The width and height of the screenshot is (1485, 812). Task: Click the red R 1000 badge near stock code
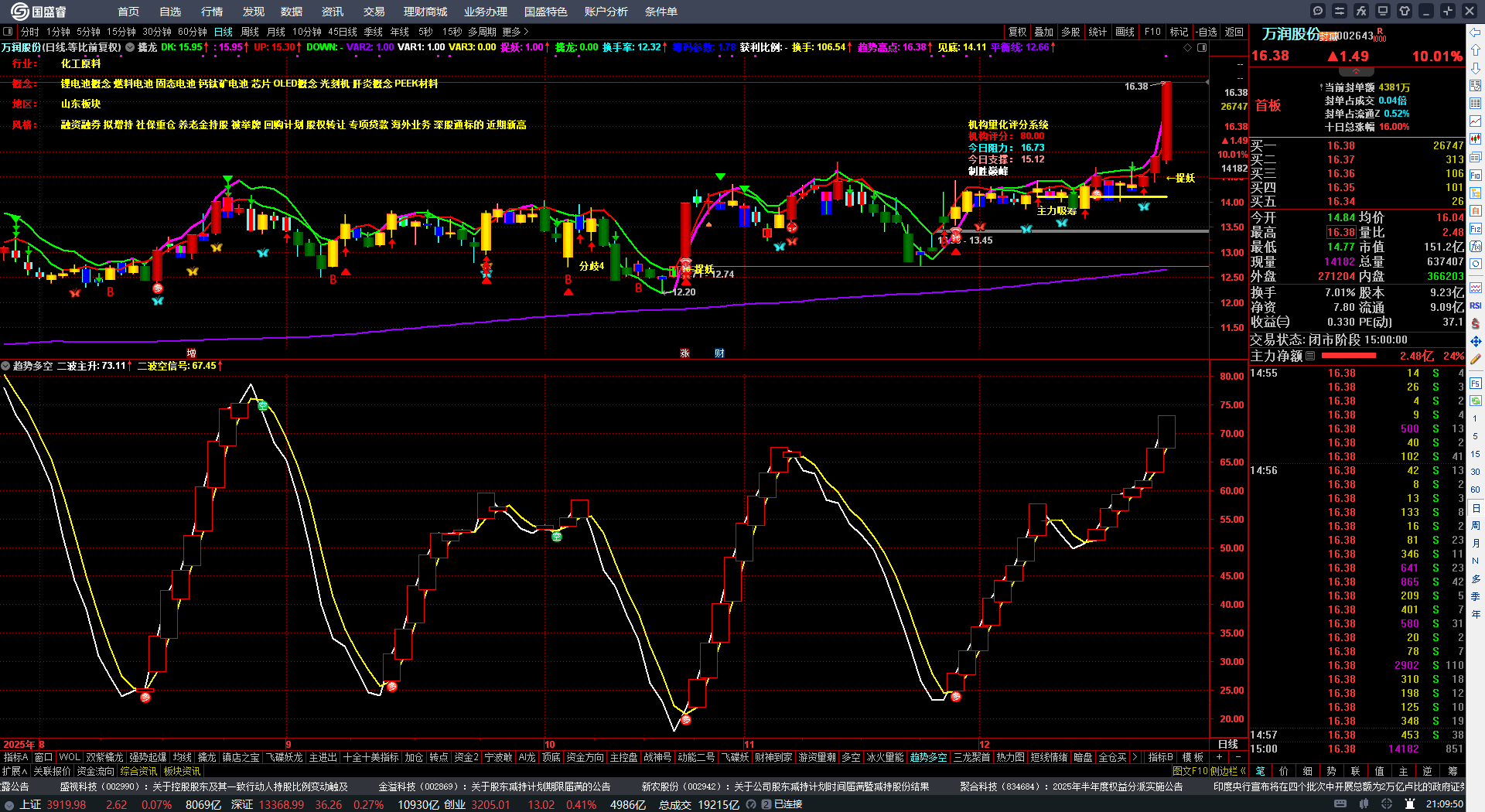click(1381, 35)
